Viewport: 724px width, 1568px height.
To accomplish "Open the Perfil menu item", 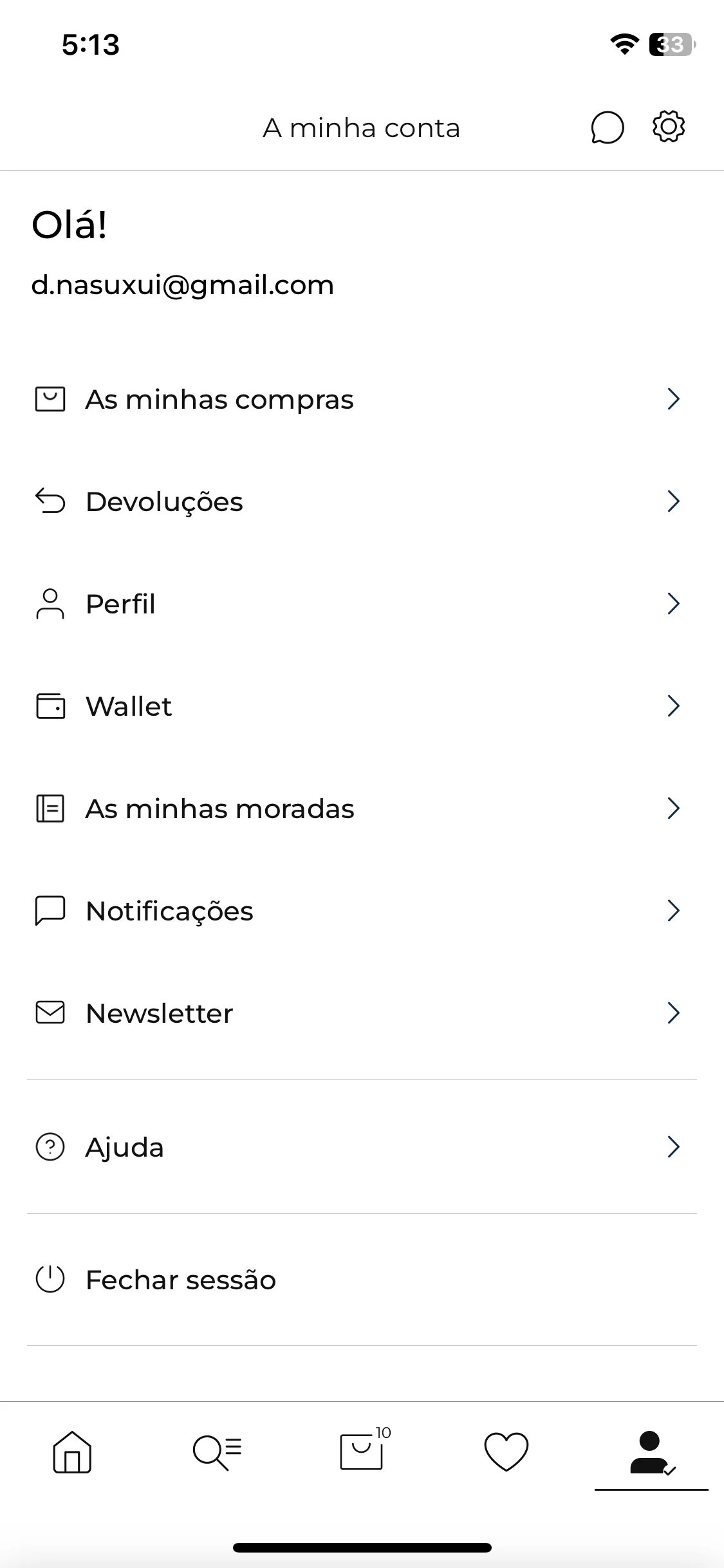I will [362, 604].
